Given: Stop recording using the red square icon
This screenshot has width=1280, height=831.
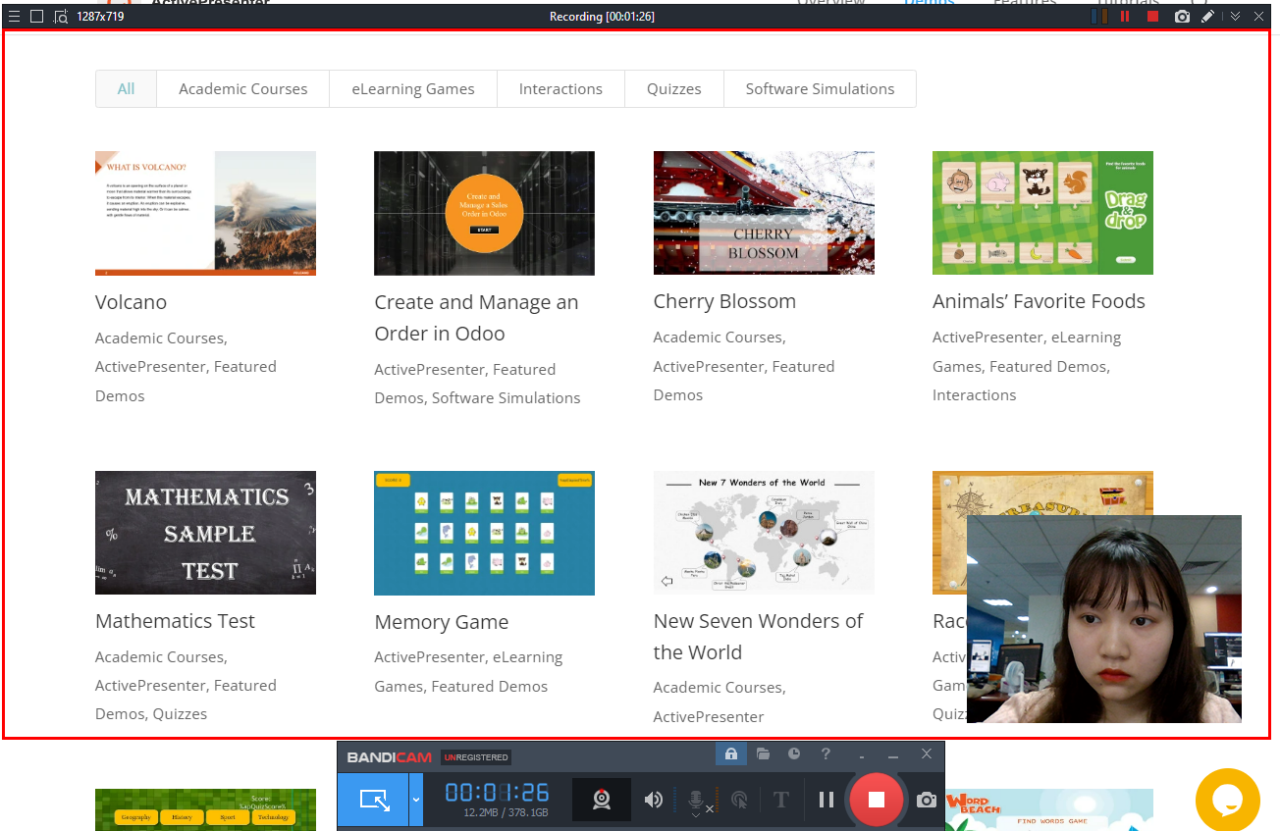Looking at the screenshot, I should [1153, 16].
